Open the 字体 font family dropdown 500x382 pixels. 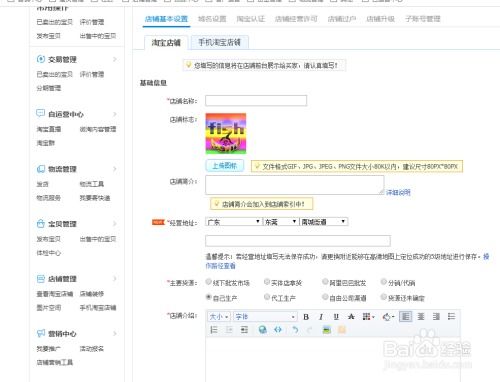(x=265, y=317)
